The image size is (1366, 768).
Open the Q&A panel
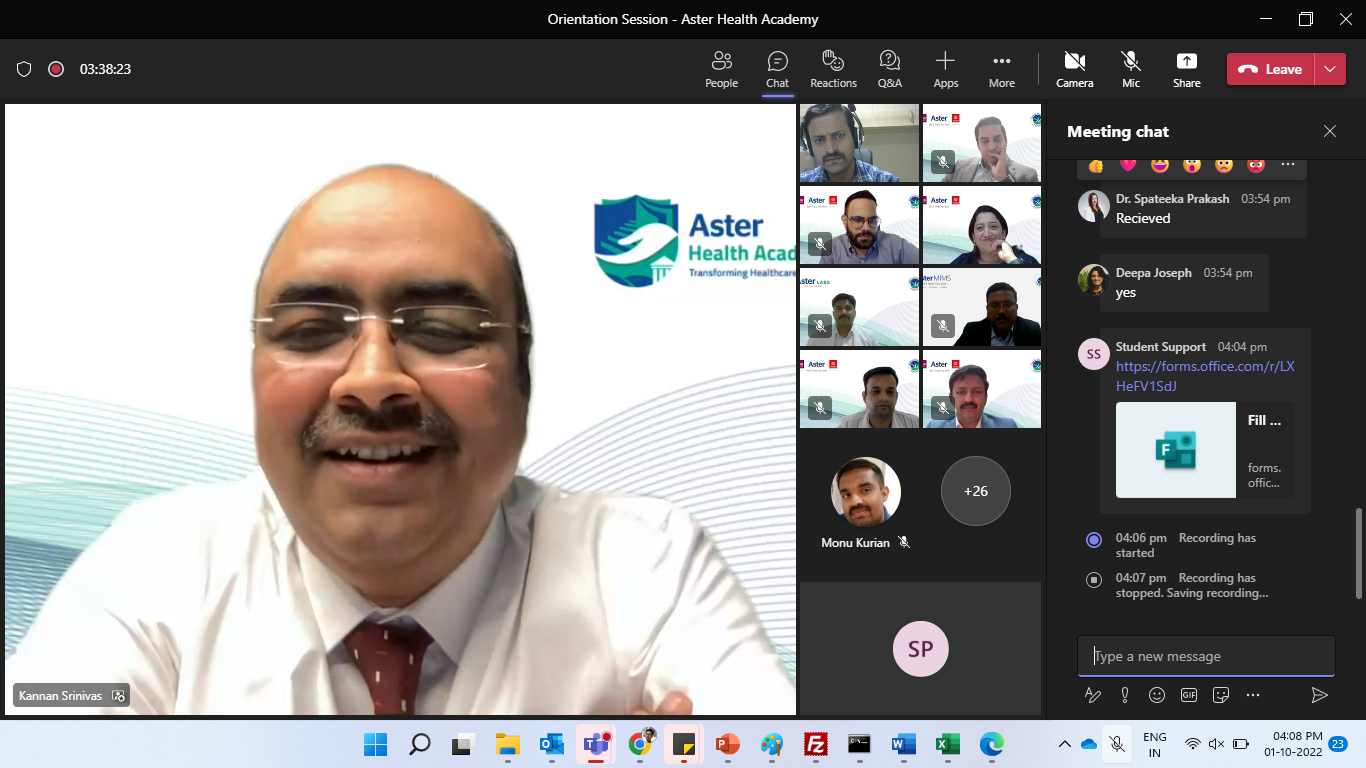coord(889,69)
